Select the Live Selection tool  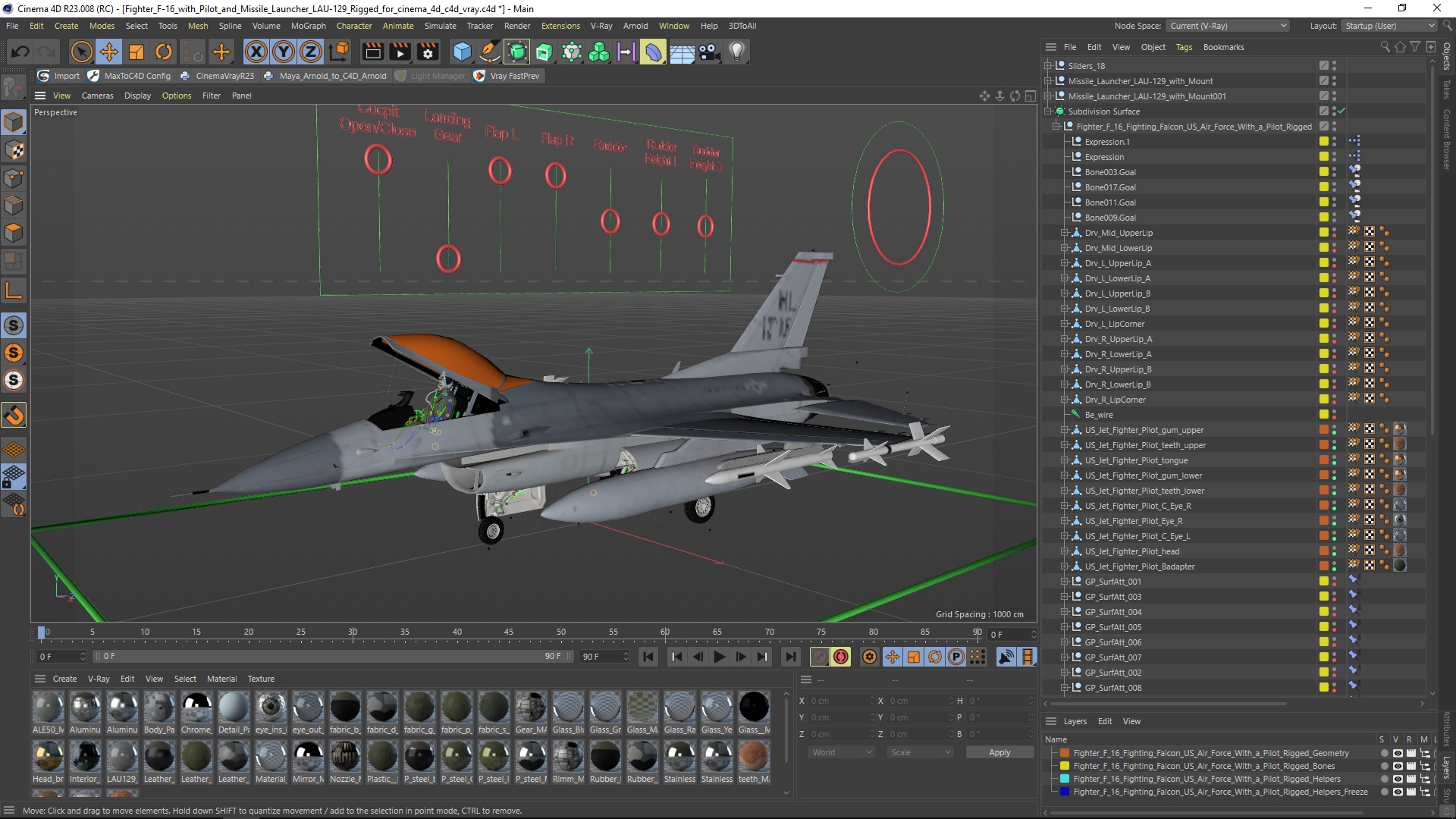click(x=81, y=52)
